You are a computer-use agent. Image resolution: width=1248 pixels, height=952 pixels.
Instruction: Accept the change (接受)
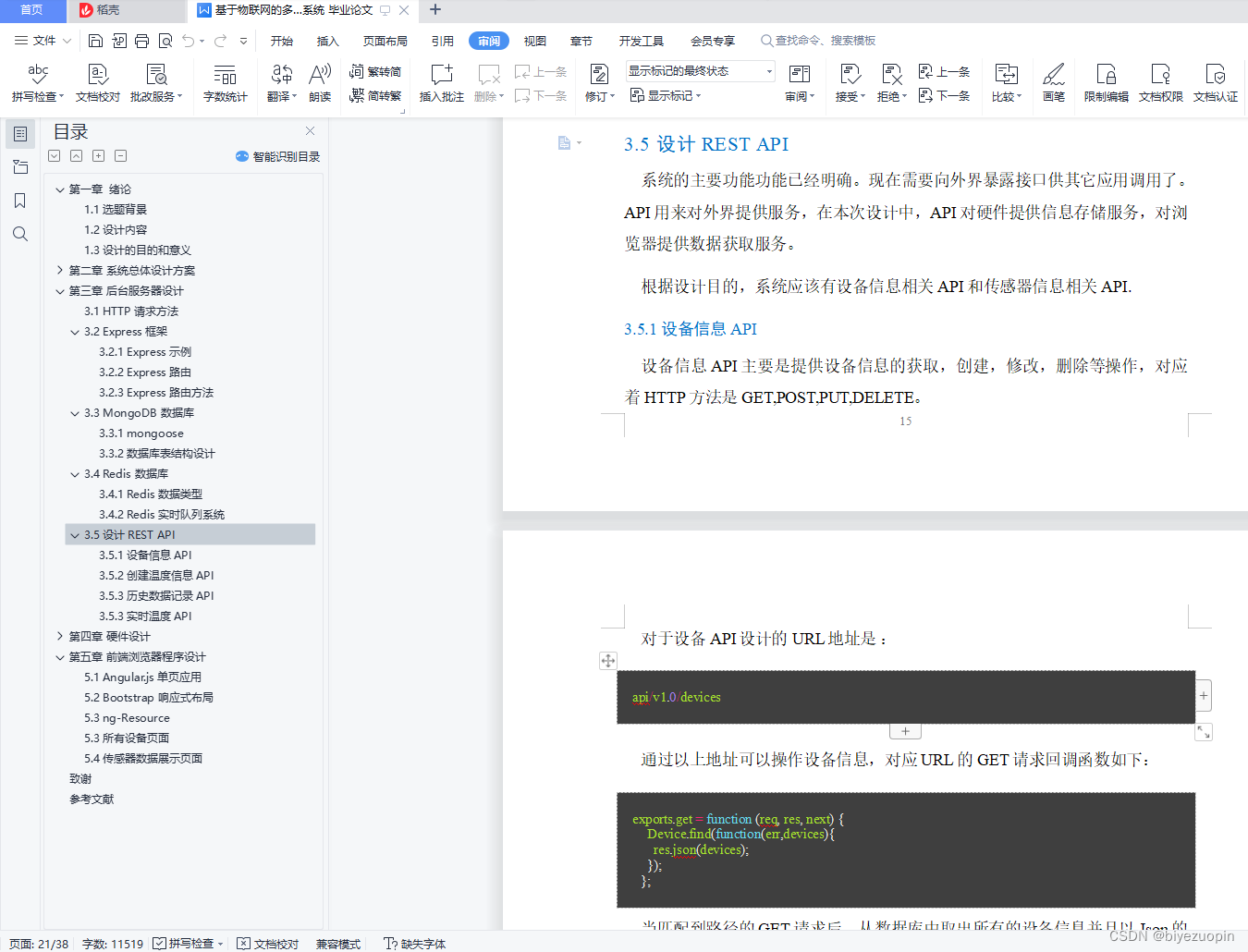[x=850, y=82]
